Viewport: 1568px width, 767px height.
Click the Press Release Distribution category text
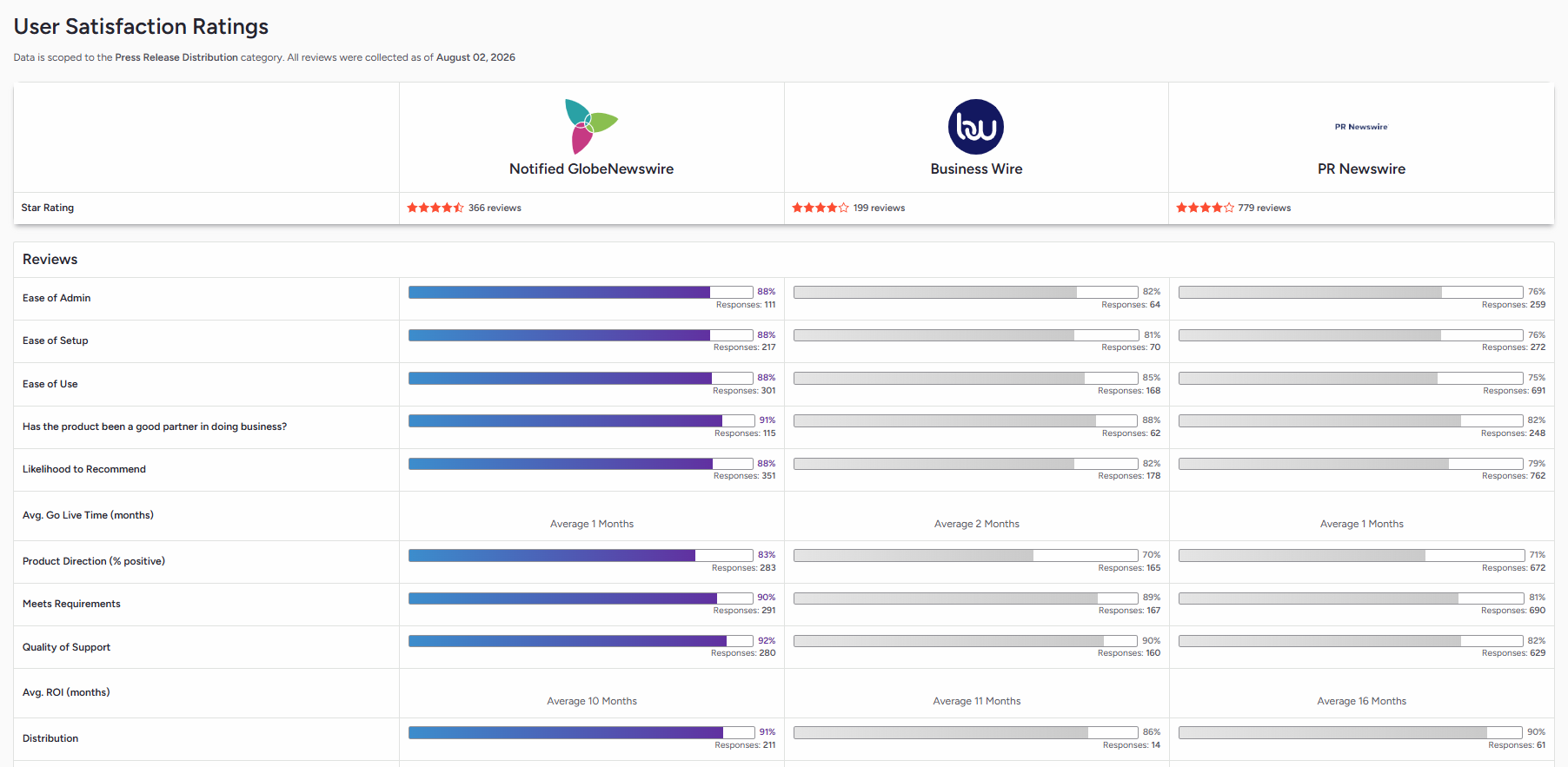click(176, 57)
